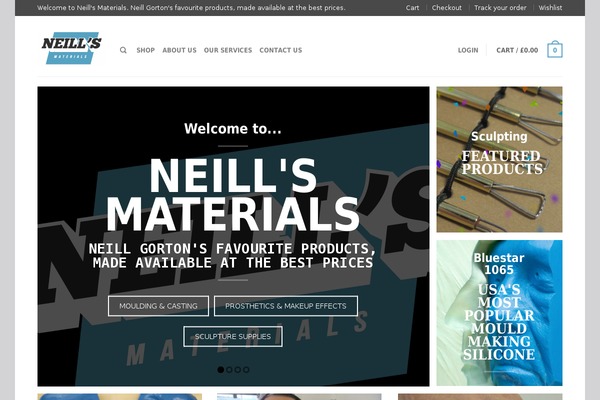This screenshot has height=400, width=600.
Task: Click Moulding & Casting button
Action: click(x=158, y=306)
